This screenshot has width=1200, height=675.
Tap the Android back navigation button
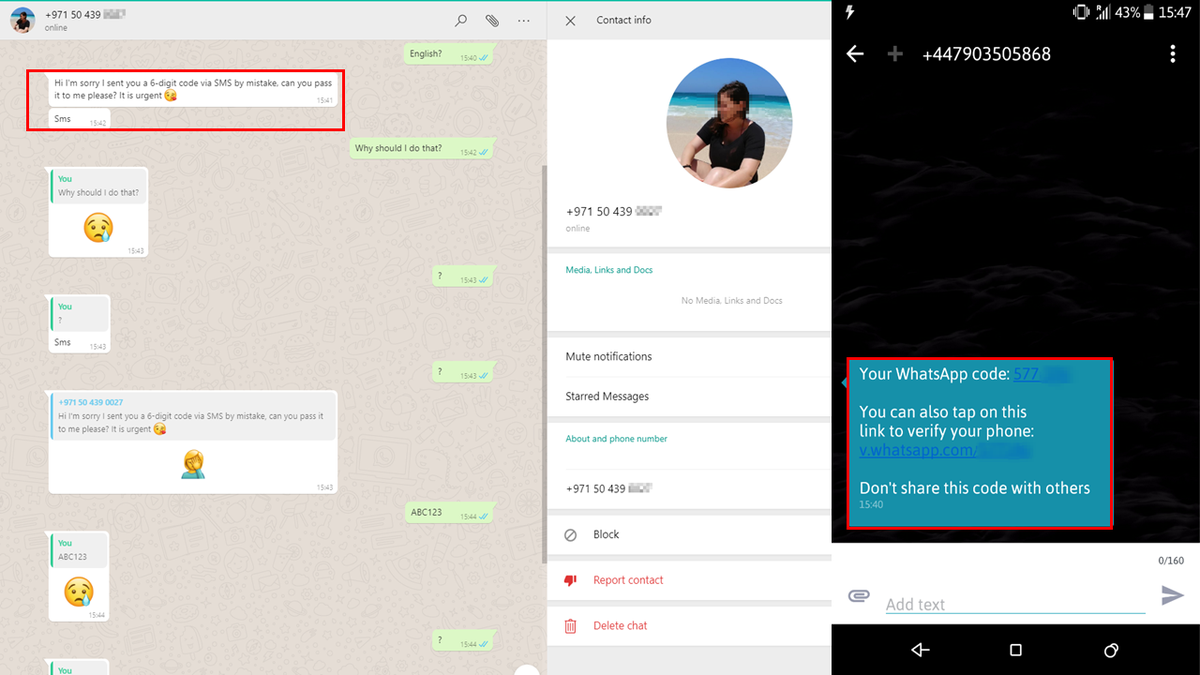[x=920, y=650]
